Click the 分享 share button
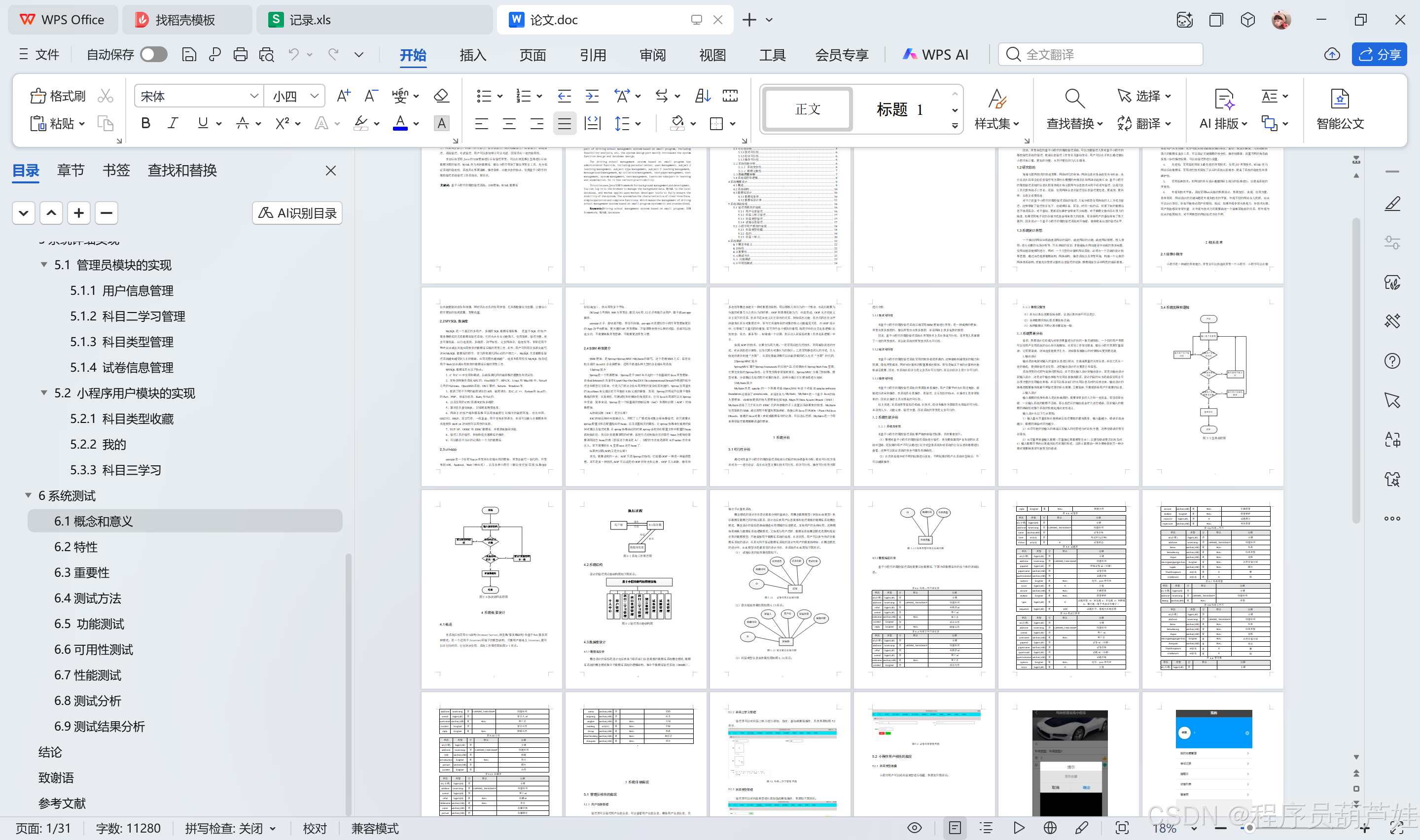This screenshot has height=840, width=1420. click(1379, 54)
